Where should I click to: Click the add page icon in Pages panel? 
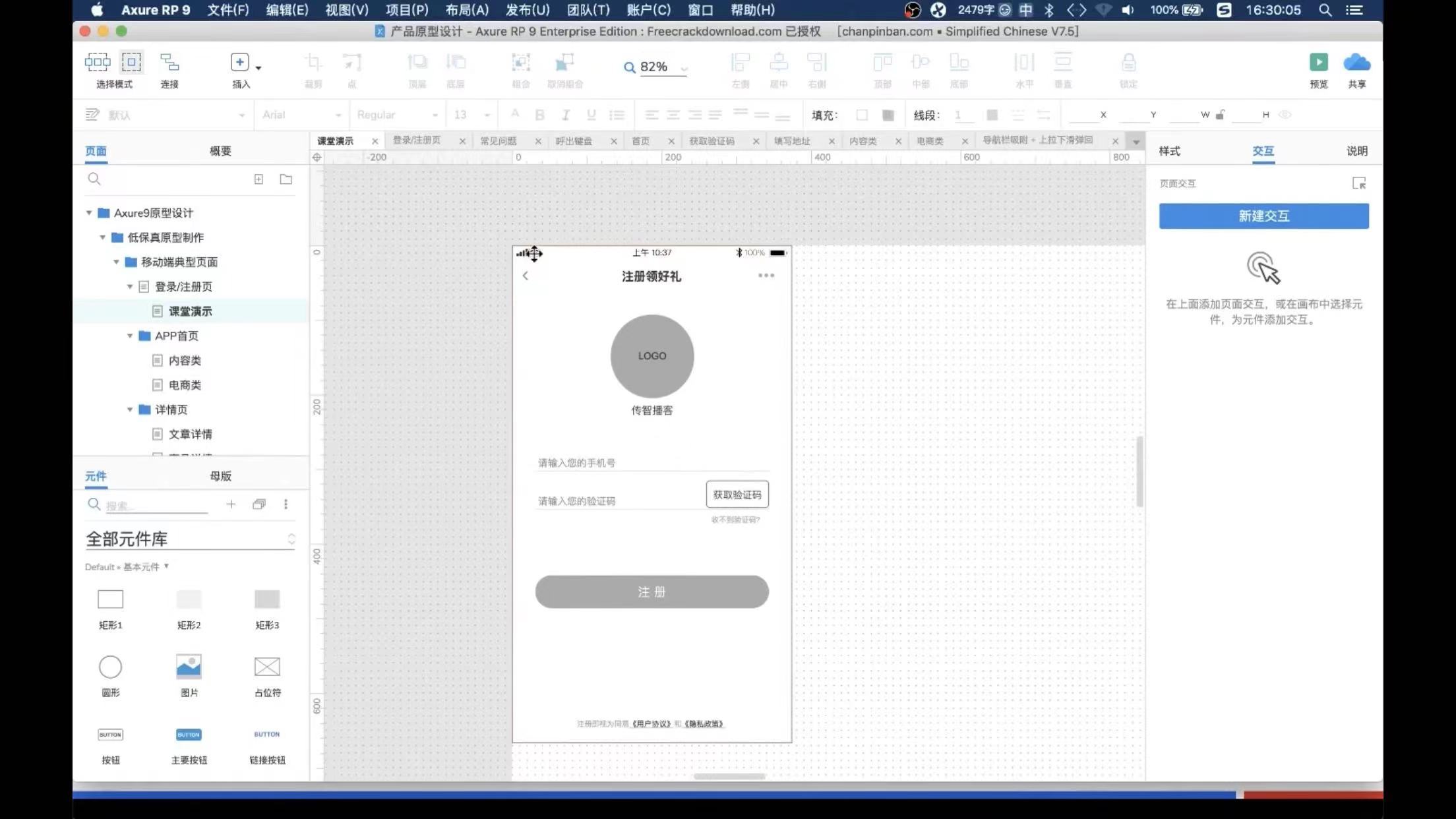coord(258,179)
